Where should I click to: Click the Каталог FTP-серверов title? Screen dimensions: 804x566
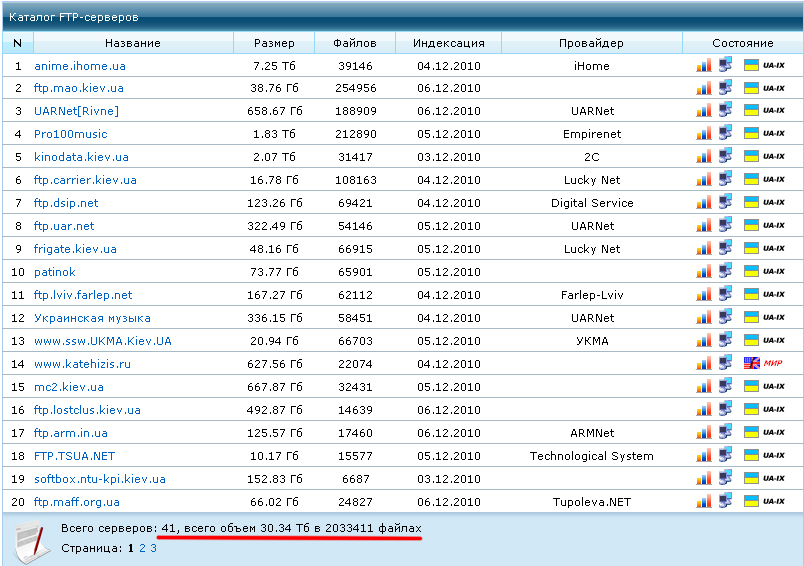coord(74,17)
